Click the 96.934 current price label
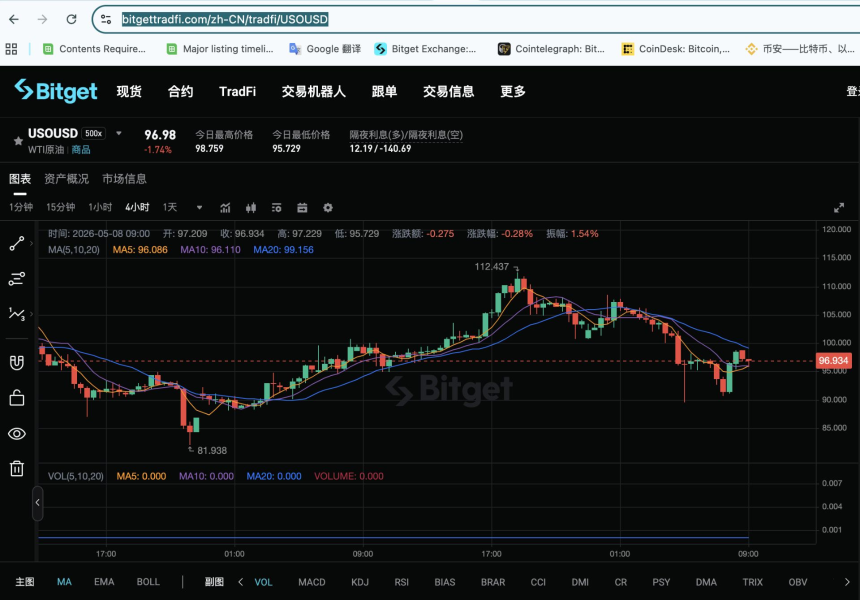 833,360
